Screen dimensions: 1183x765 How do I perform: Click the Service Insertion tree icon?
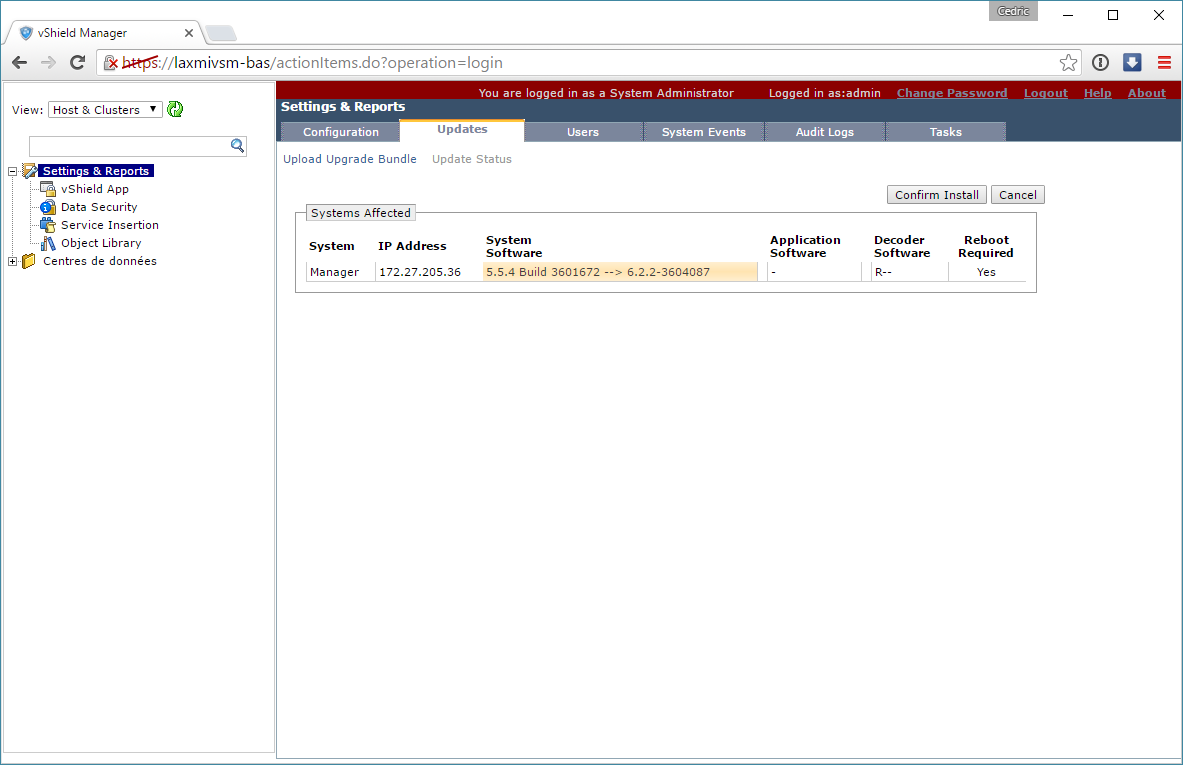48,225
